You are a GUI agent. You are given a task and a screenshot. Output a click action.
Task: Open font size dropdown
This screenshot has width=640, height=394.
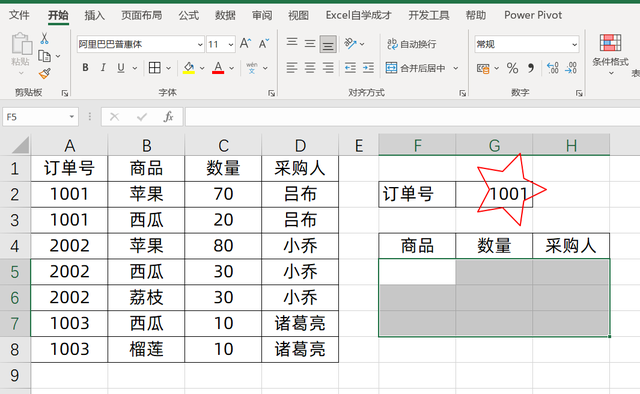pyautogui.click(x=231, y=44)
